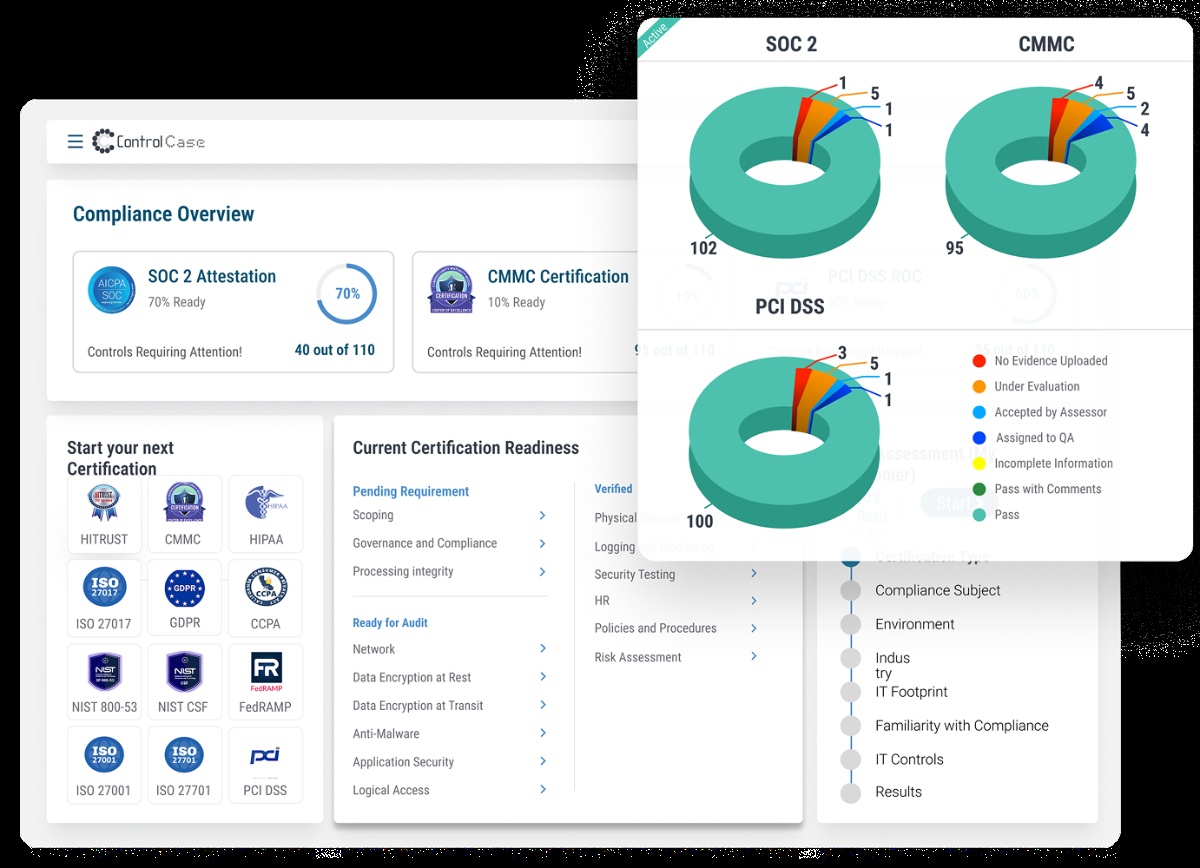Image resolution: width=1200 pixels, height=868 pixels.
Task: Select the CMMC icon under Start your next Certification
Action: 184,502
